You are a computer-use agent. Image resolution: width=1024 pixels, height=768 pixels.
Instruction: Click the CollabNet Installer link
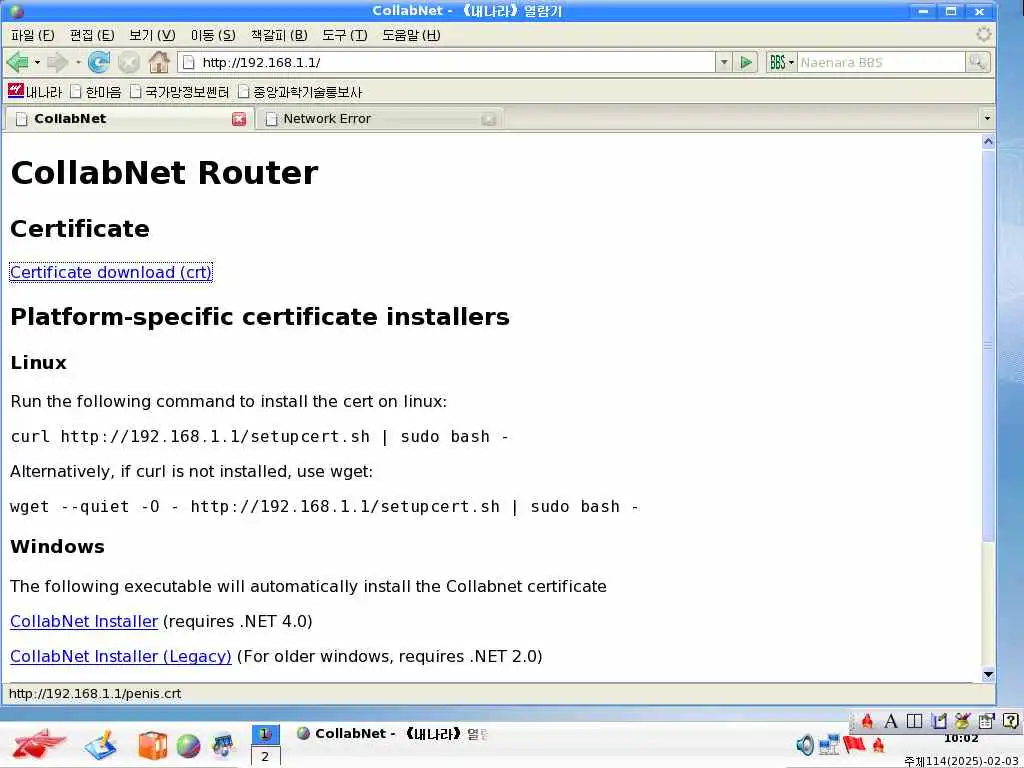point(84,621)
